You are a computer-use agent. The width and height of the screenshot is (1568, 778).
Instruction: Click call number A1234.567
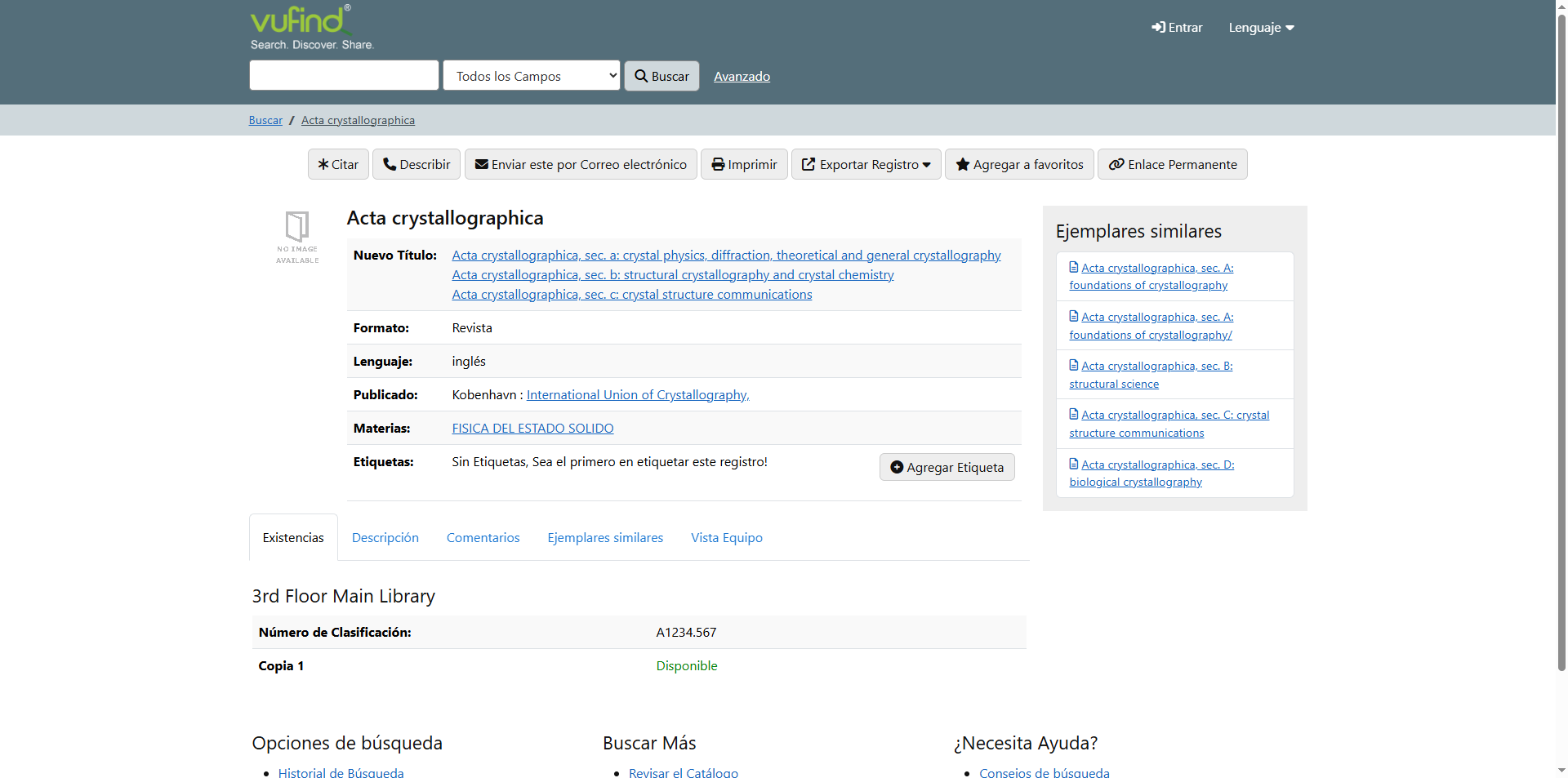click(686, 633)
